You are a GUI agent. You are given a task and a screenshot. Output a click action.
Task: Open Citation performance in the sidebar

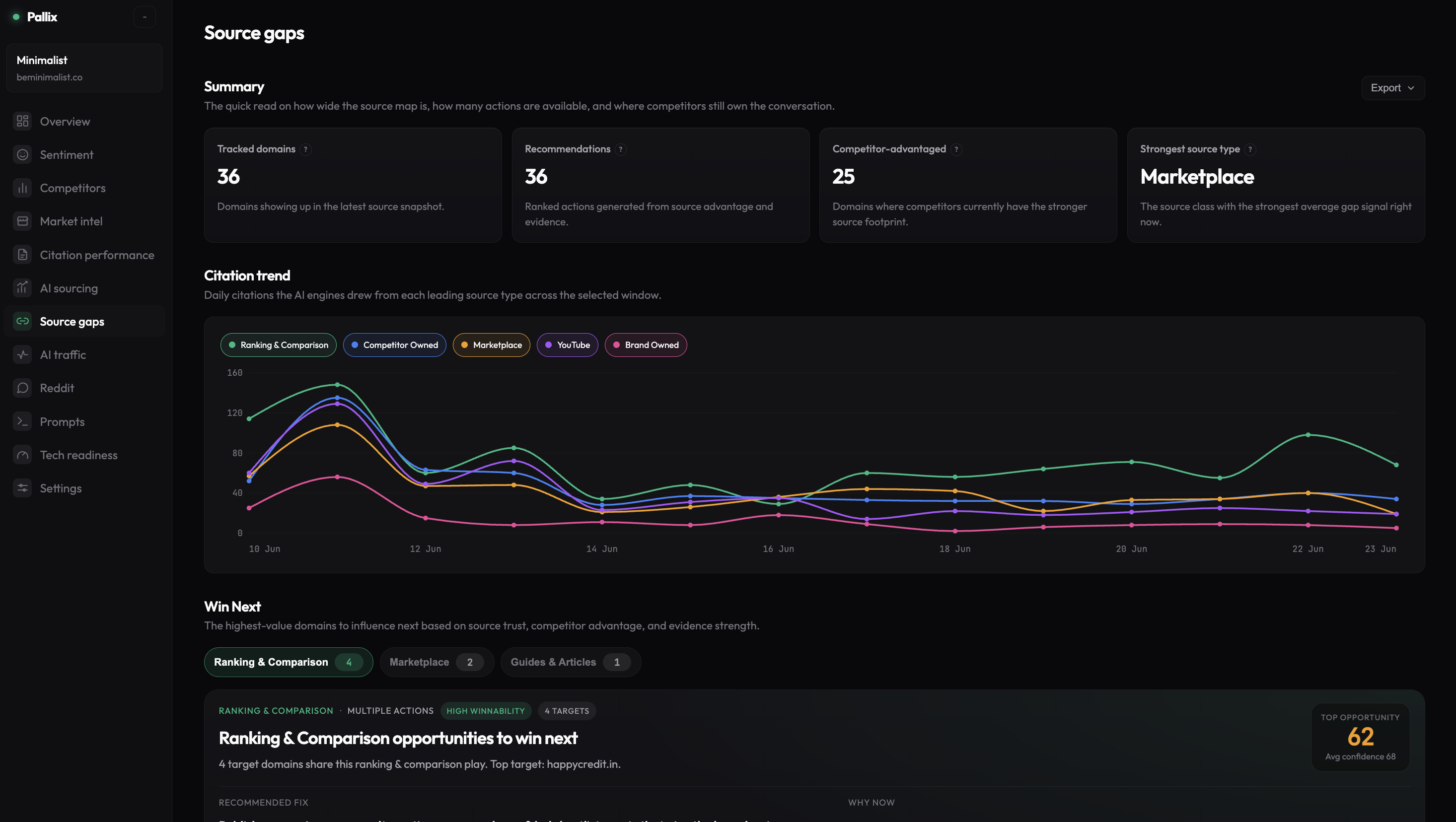[x=84, y=255]
